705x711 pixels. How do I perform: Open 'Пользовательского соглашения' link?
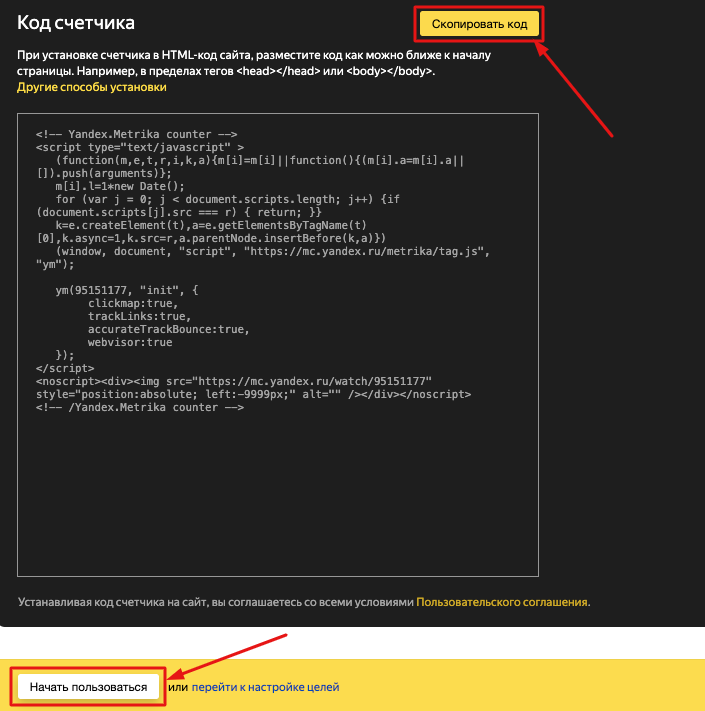pyautogui.click(x=501, y=602)
